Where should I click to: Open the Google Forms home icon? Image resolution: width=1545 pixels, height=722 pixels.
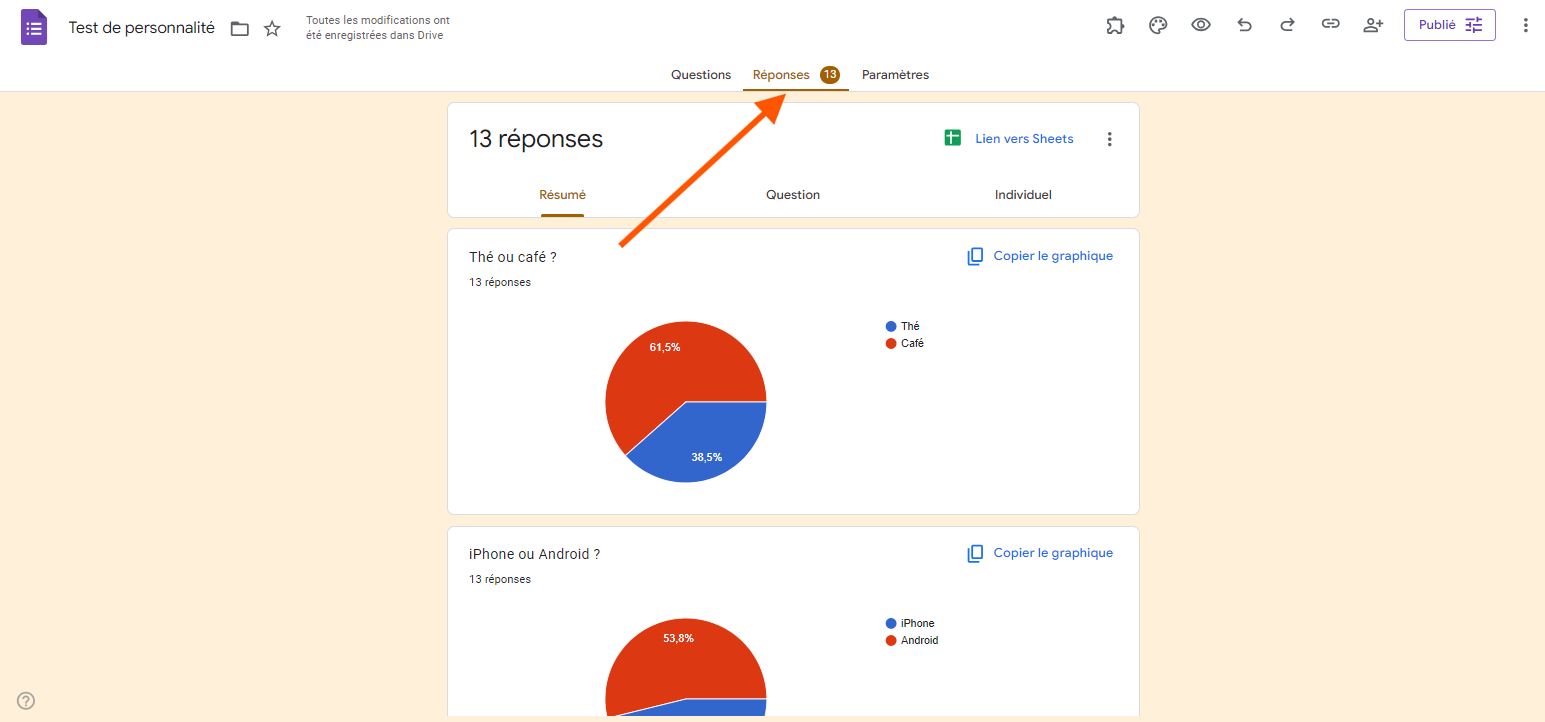33,26
